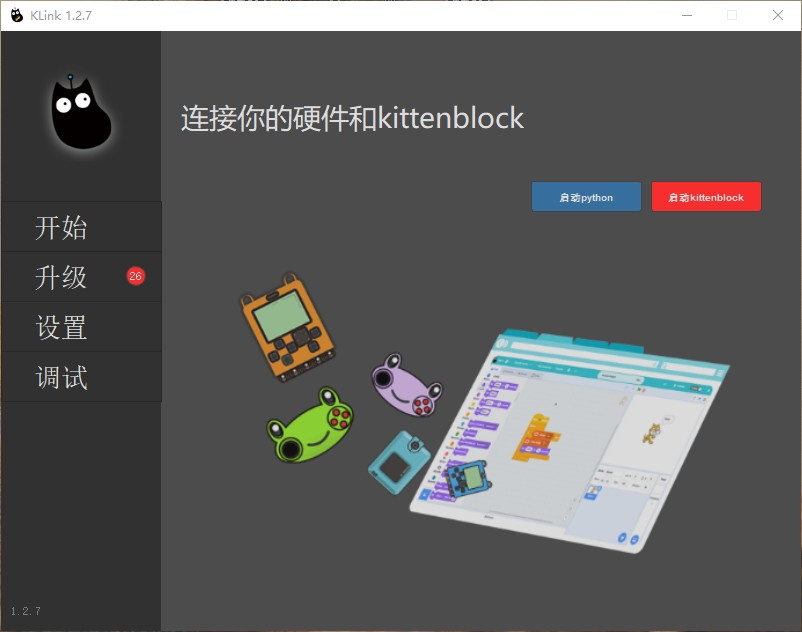Click the teal camera module image

[399, 462]
